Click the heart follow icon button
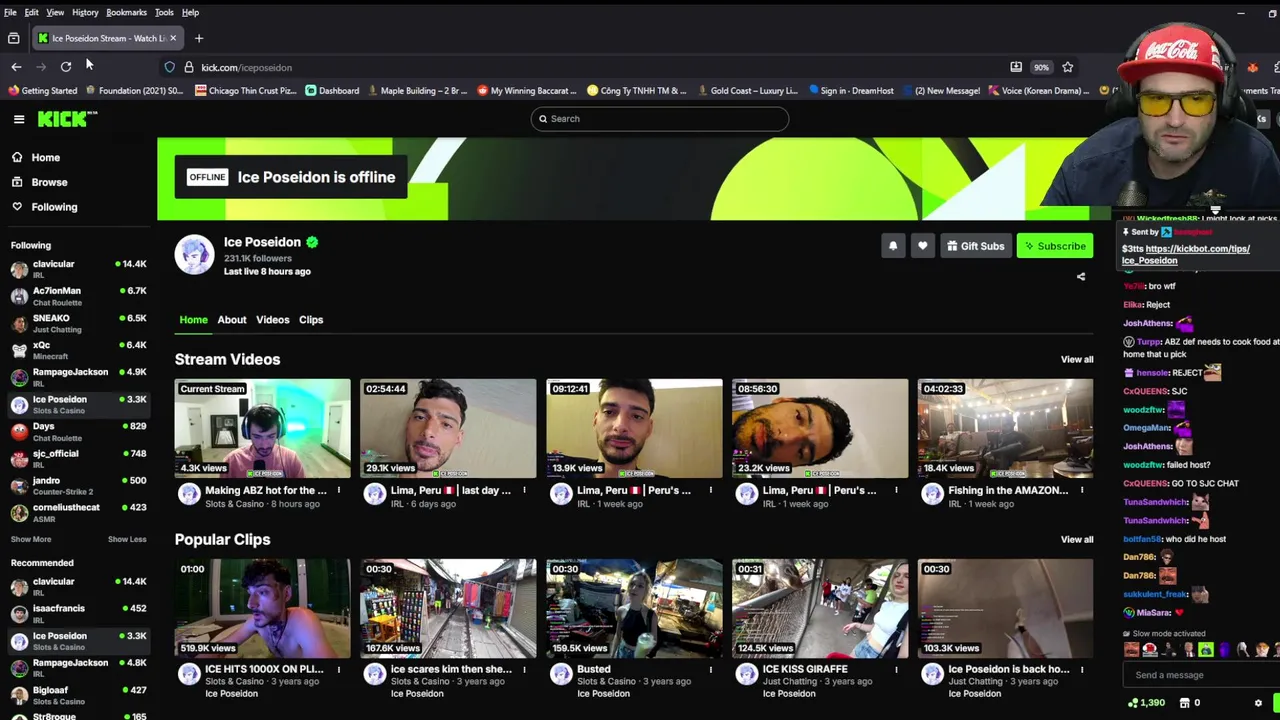The image size is (1280, 720). click(x=923, y=246)
